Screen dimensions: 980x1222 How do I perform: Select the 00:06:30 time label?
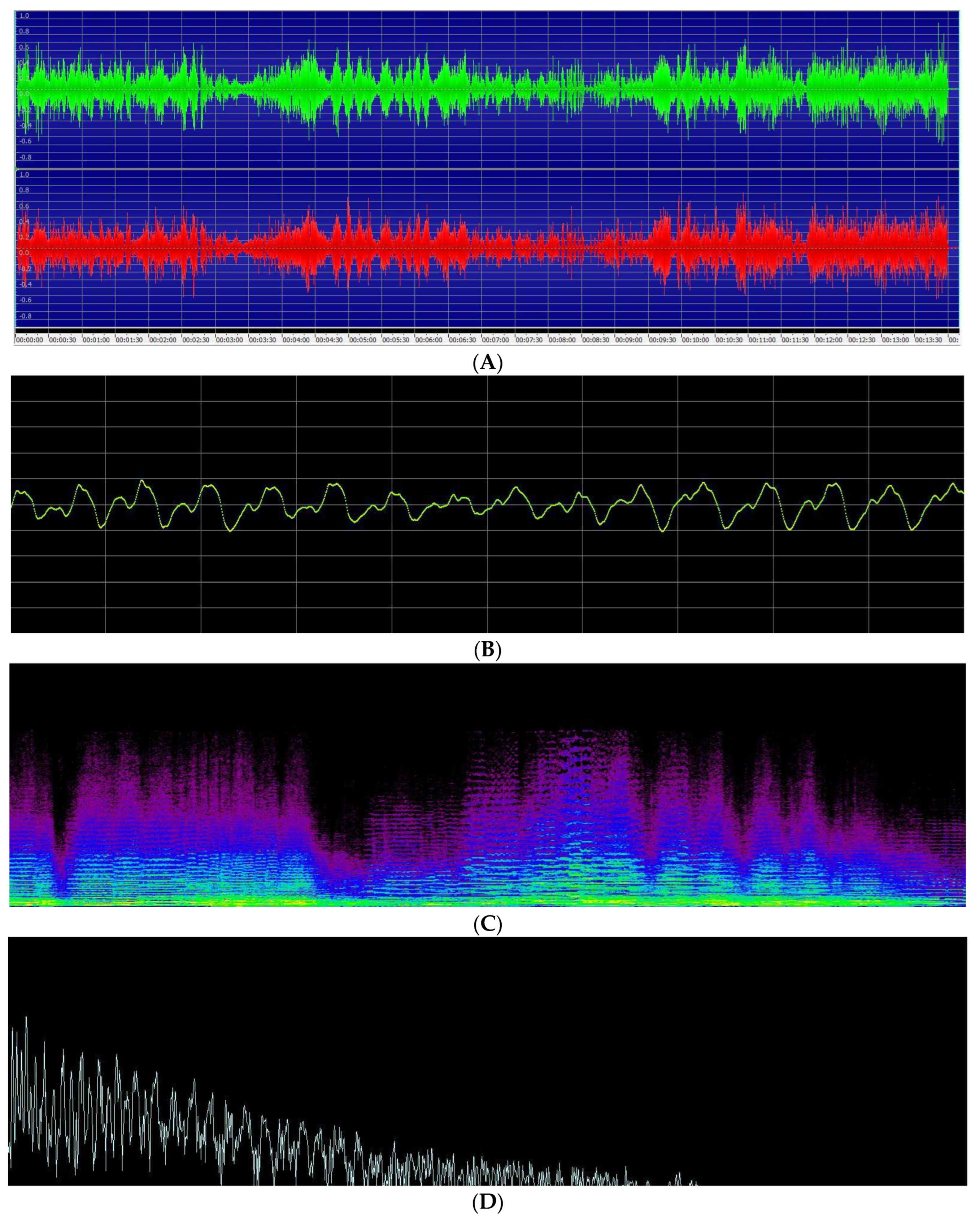pyautogui.click(x=463, y=341)
